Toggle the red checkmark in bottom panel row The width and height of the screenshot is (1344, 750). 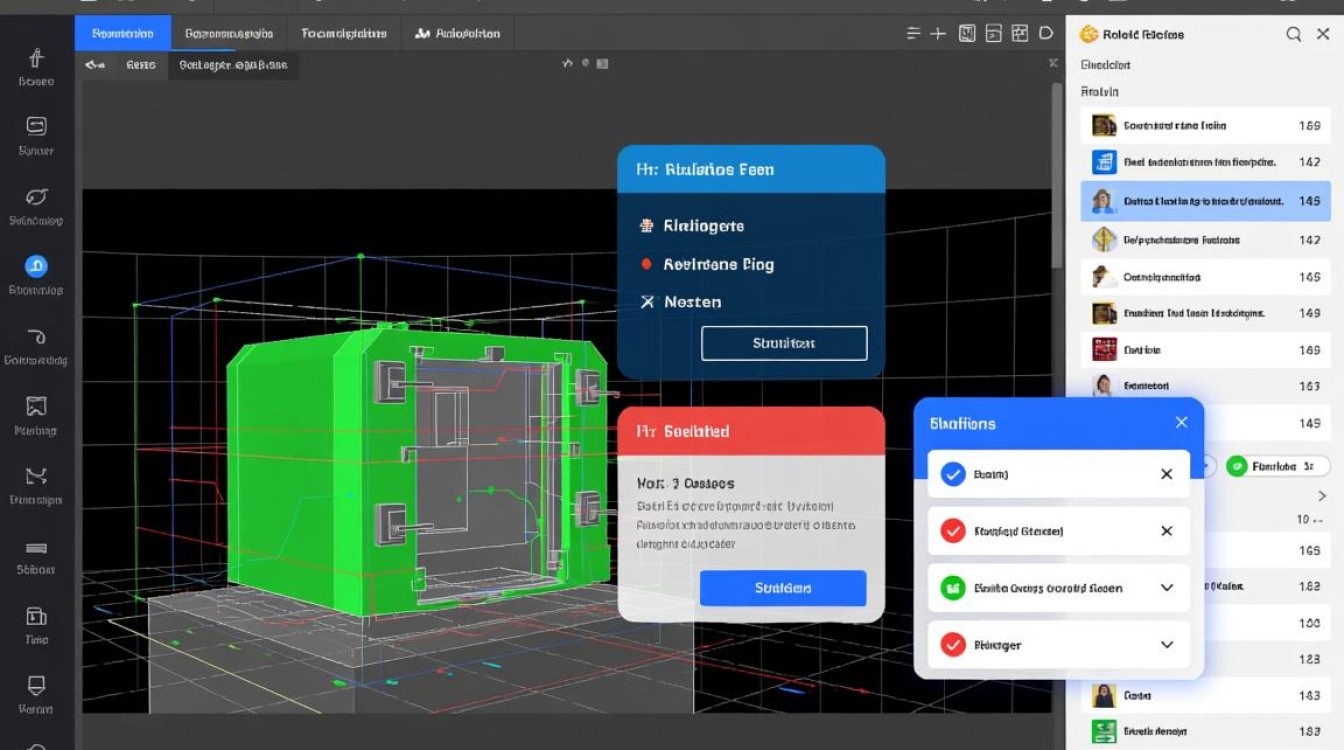[953, 645]
